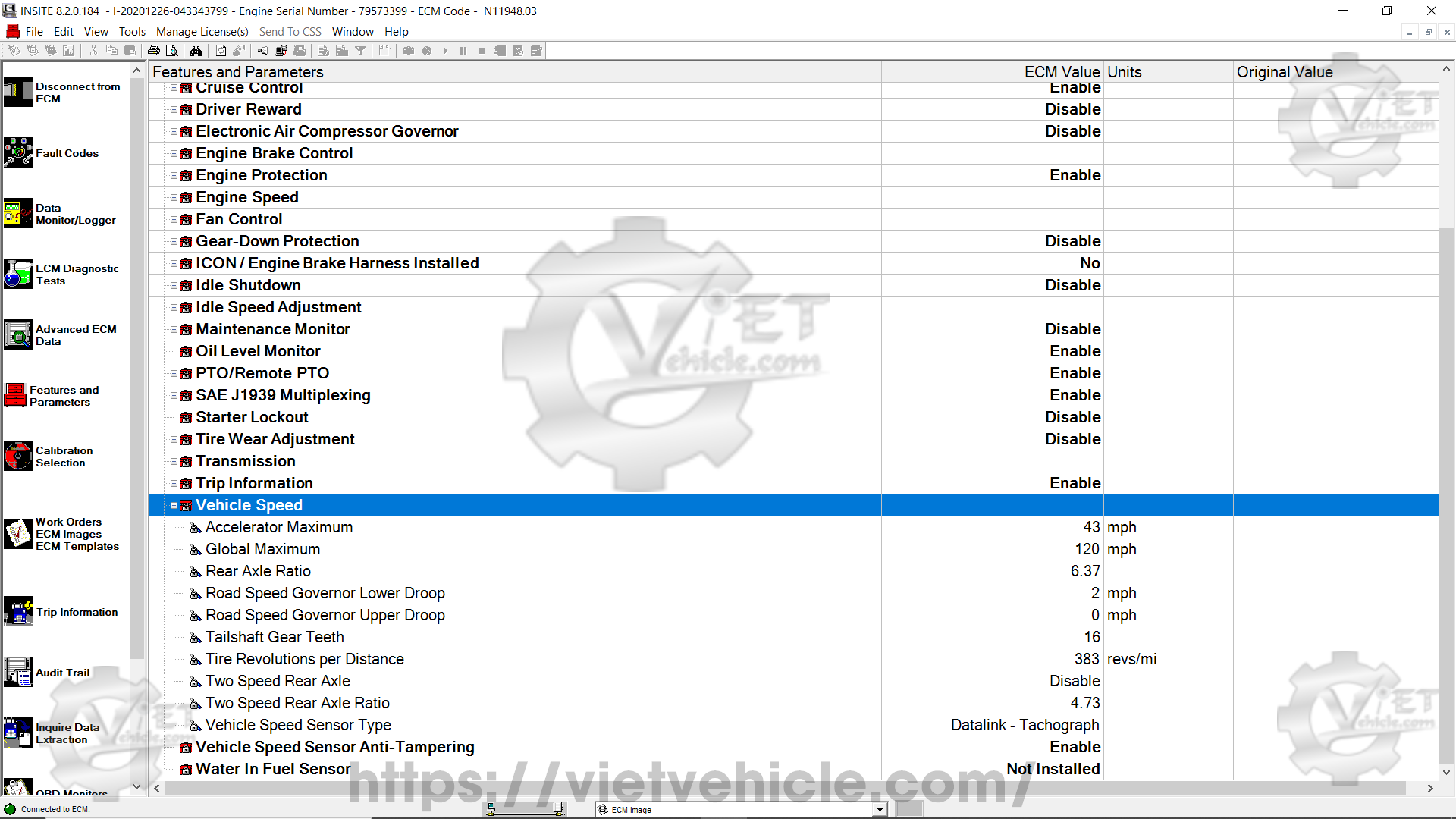This screenshot has width=1456, height=819.
Task: Click Disconnect from ECM sidebar icon
Action: point(18,92)
